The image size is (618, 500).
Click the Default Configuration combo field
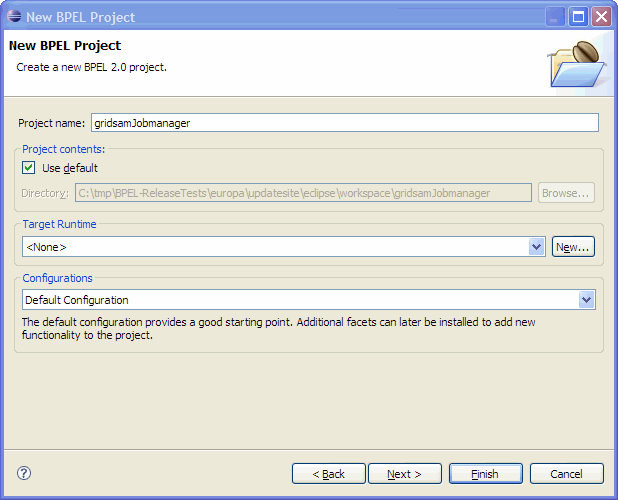(309, 300)
